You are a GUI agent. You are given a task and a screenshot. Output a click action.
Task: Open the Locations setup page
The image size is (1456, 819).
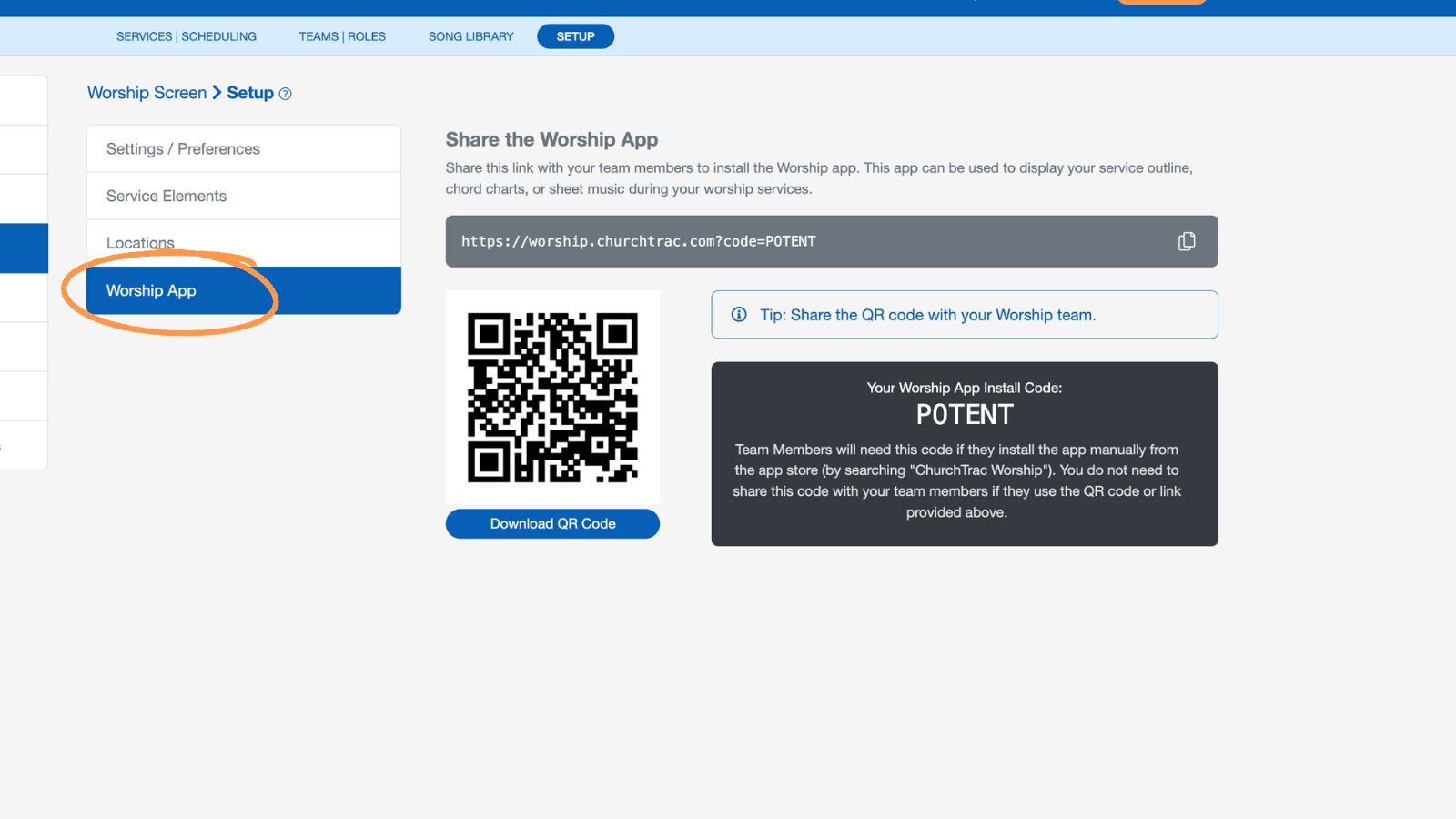tap(140, 242)
